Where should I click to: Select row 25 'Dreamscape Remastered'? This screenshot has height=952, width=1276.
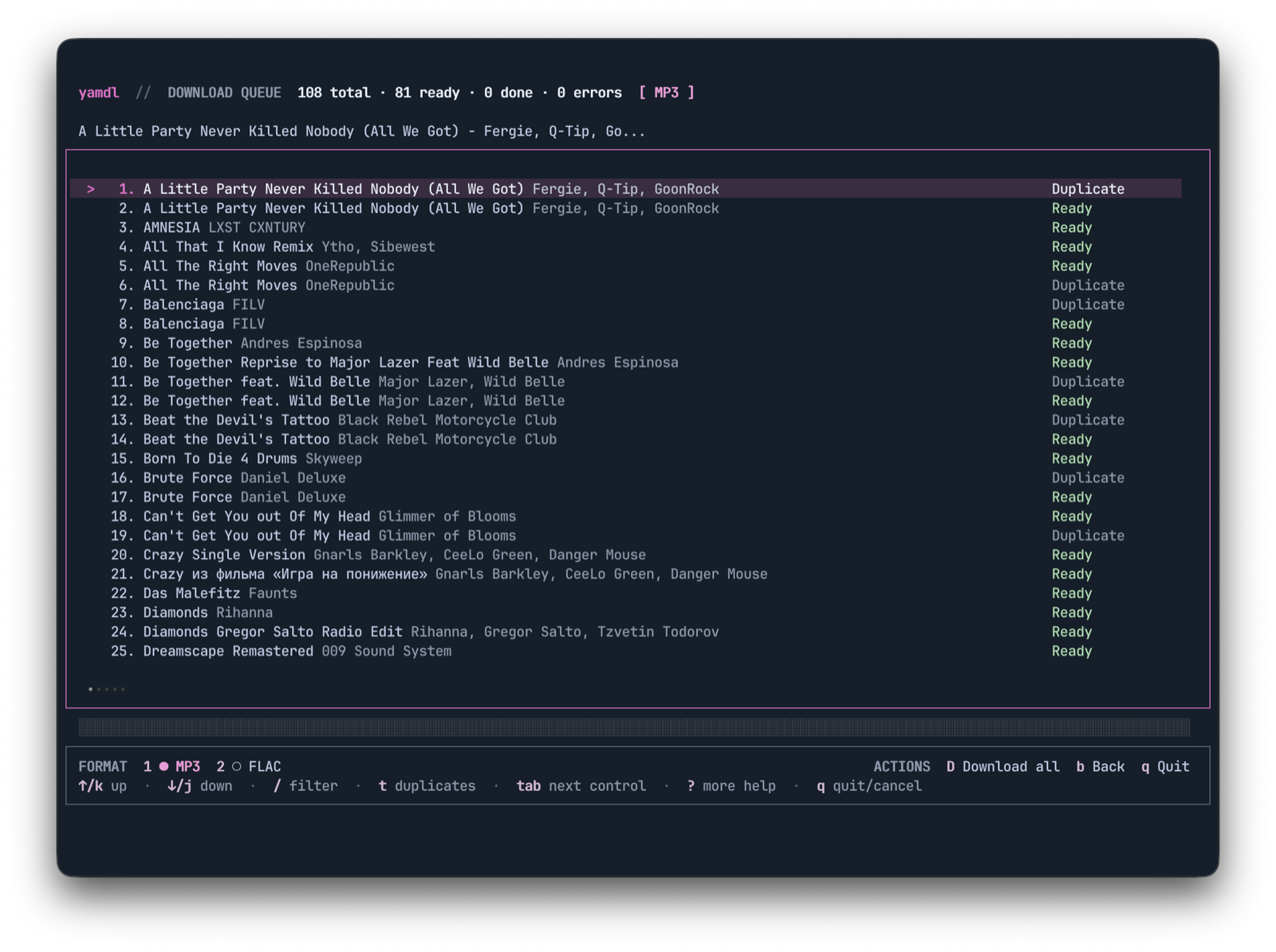626,651
